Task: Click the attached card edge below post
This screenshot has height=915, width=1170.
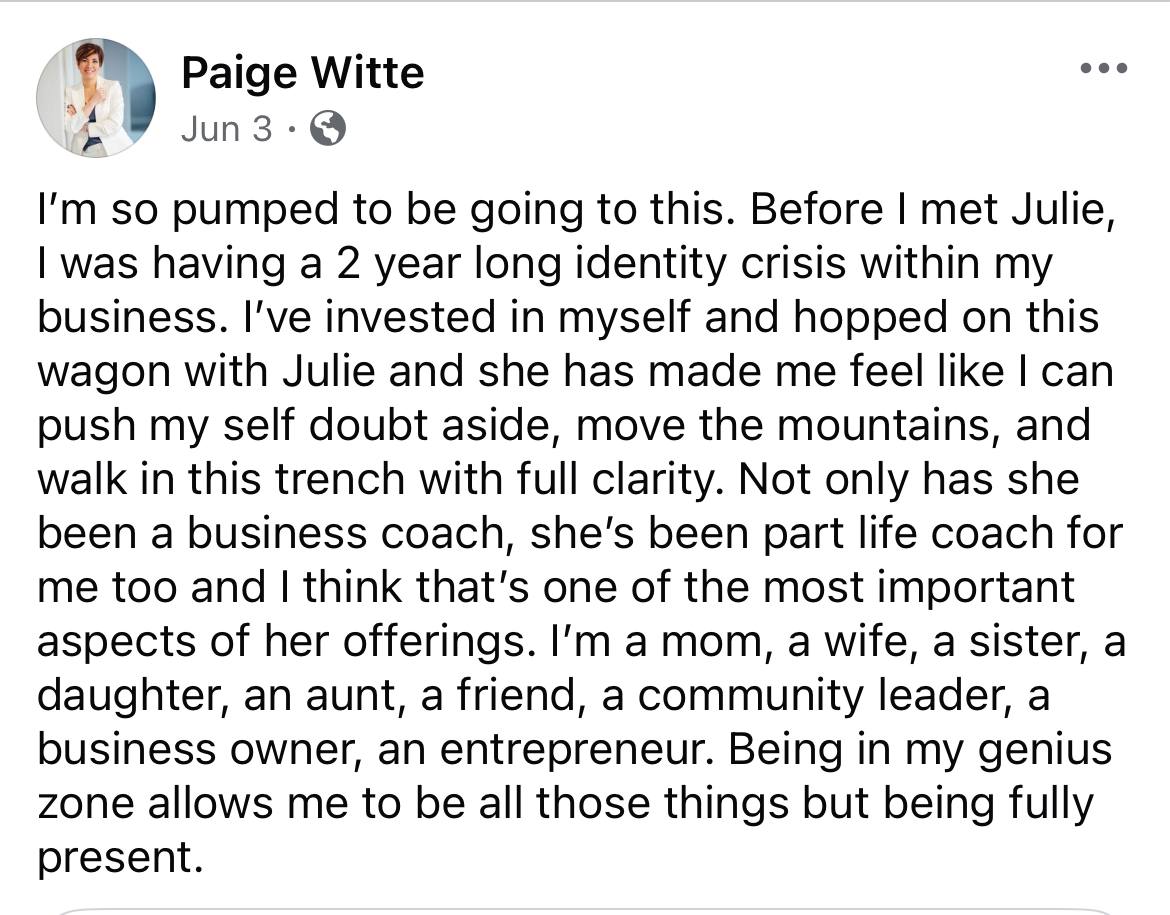Action: click(585, 910)
